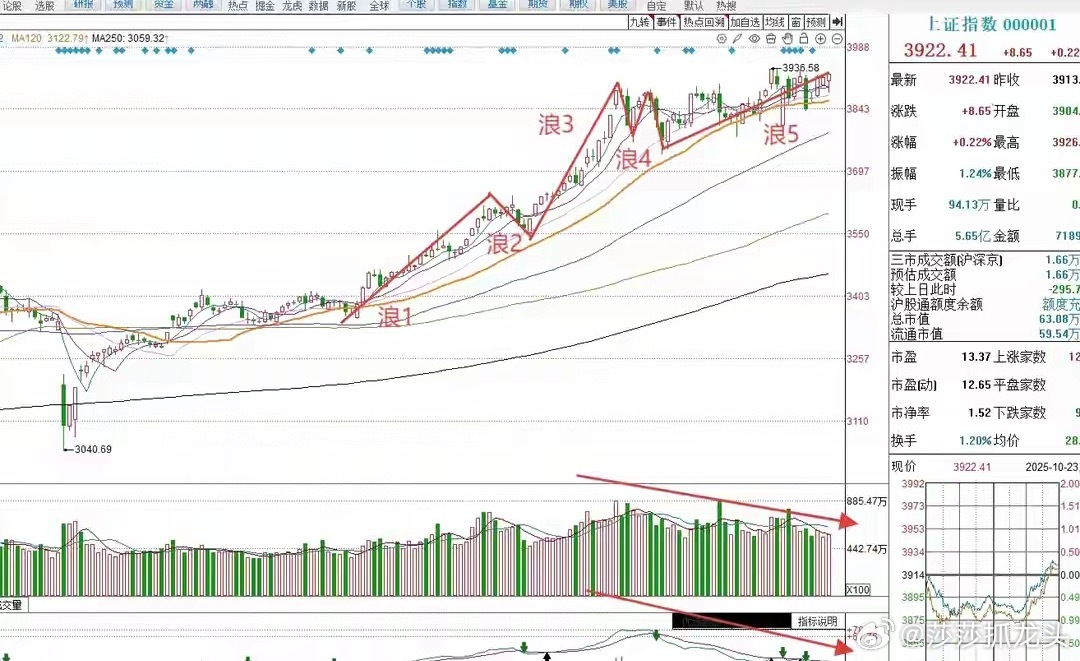Click the 市盈 13.37 value

[976, 357]
